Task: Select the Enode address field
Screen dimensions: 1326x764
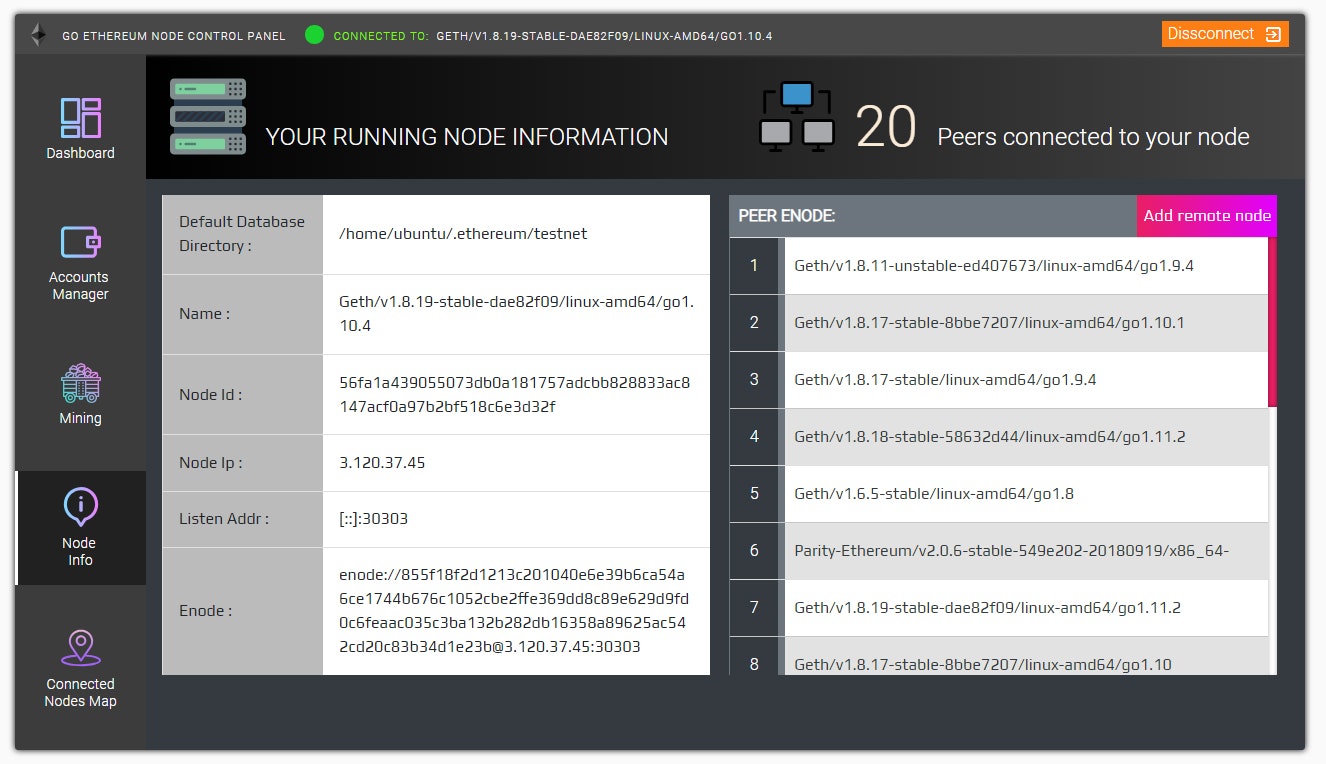Action: click(x=516, y=610)
